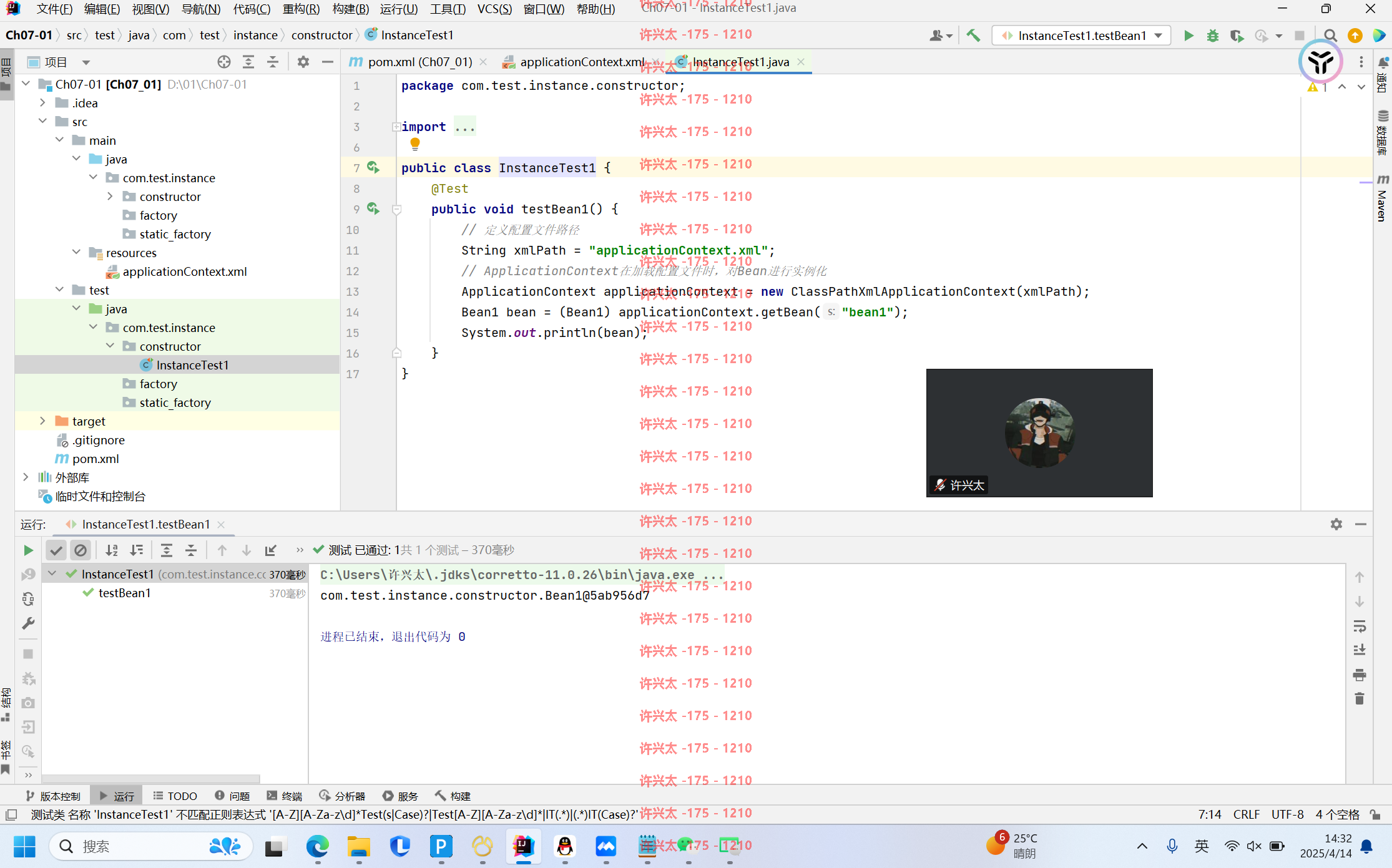The height and width of the screenshot is (868, 1392).
Task: Toggle scroll to end of console
Action: point(1360,650)
